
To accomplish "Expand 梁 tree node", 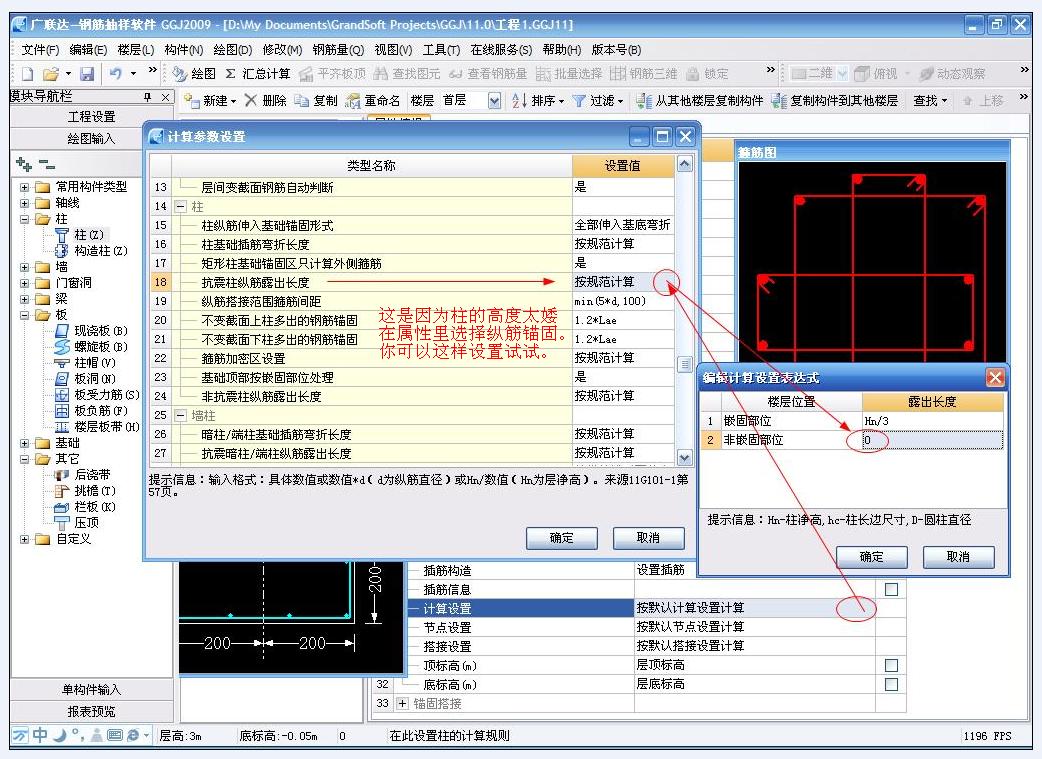I will 25,299.
